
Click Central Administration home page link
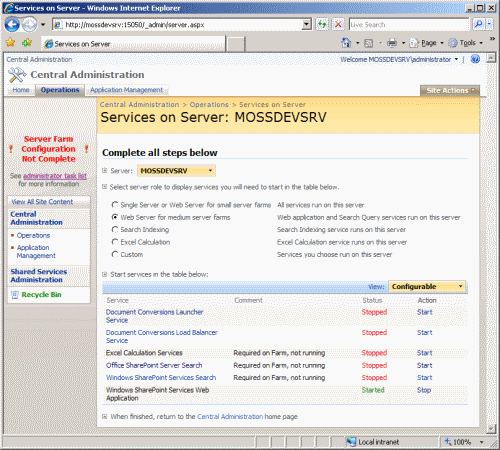click(230, 416)
